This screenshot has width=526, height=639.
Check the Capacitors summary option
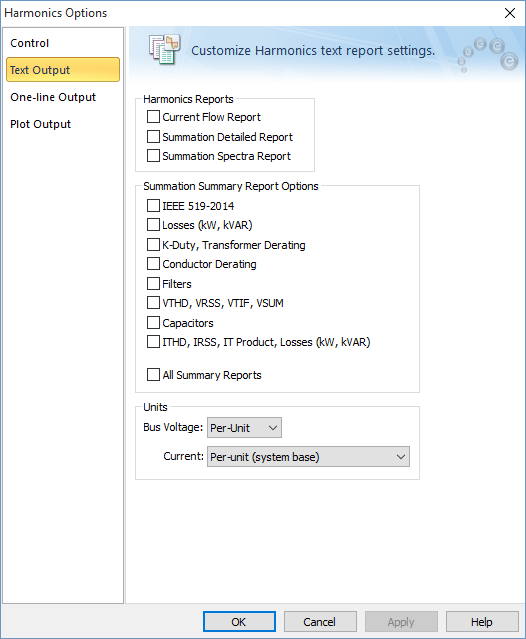point(153,323)
